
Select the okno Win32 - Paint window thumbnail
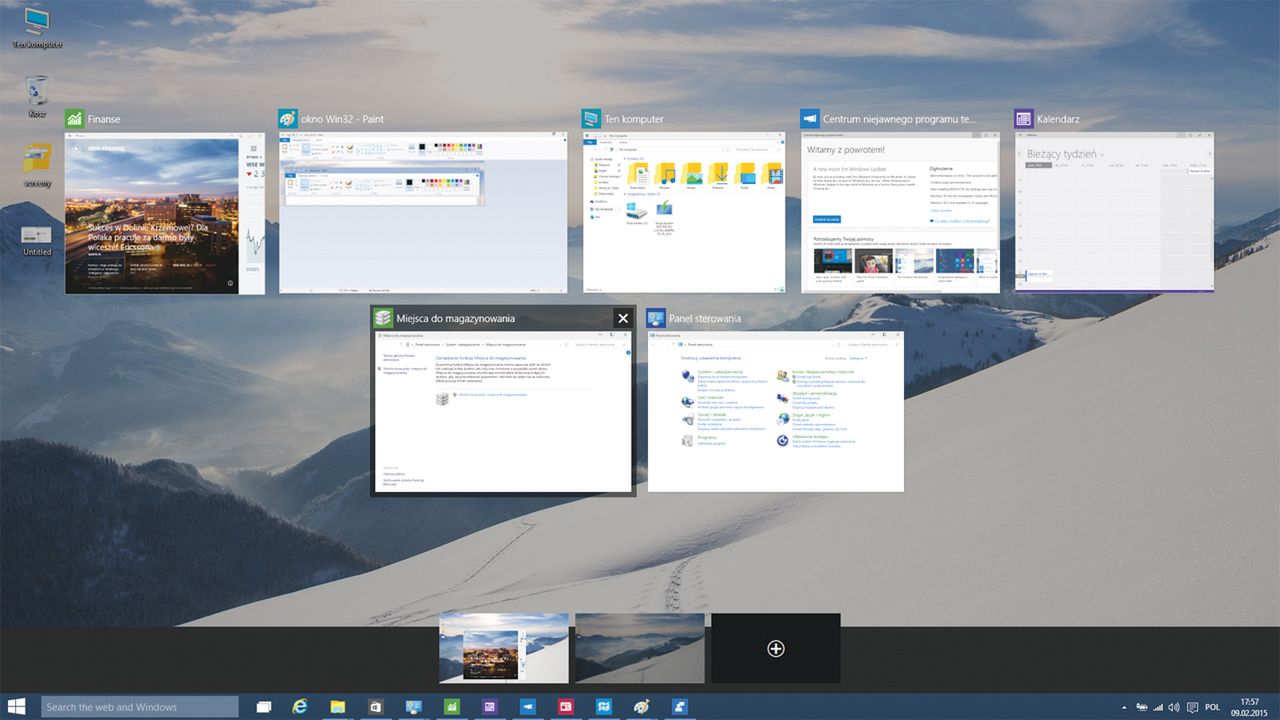(421, 213)
